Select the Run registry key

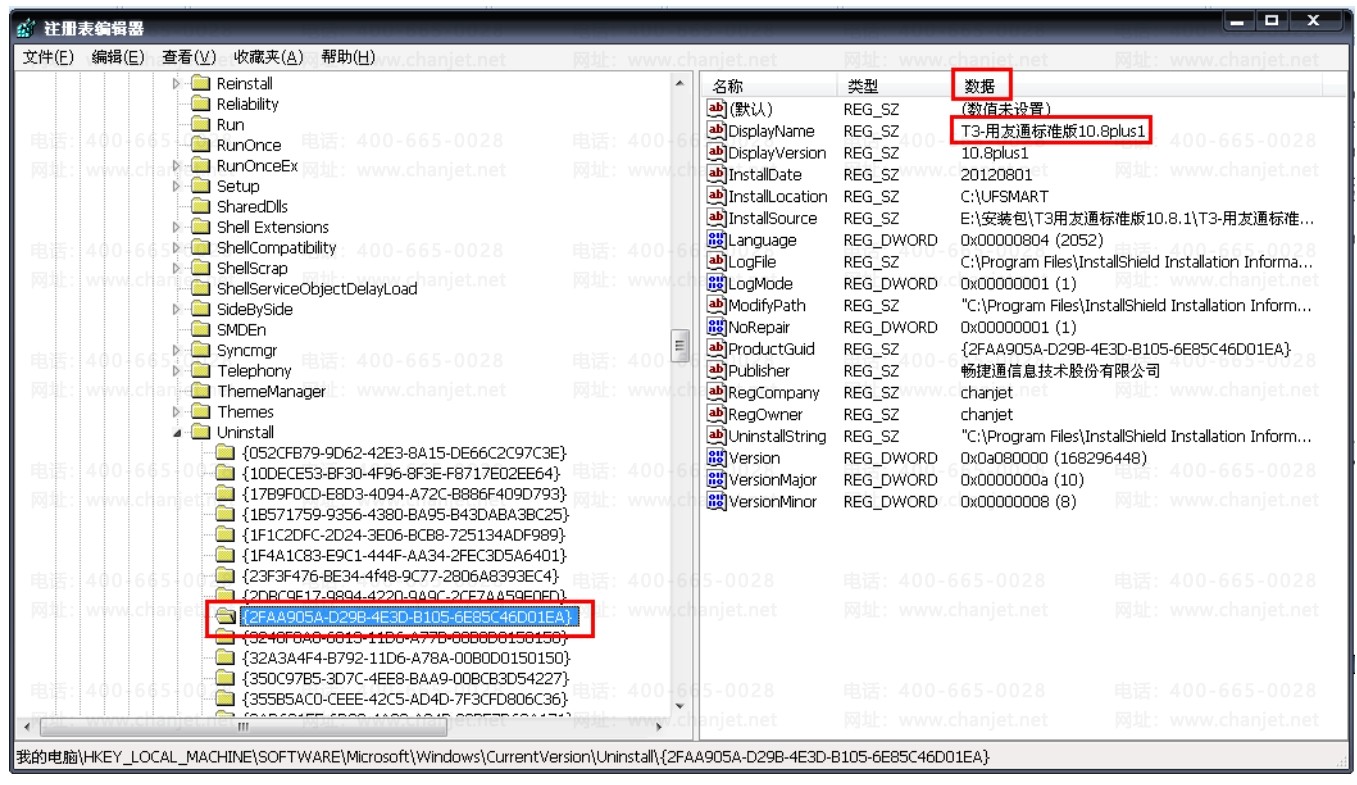pos(230,125)
